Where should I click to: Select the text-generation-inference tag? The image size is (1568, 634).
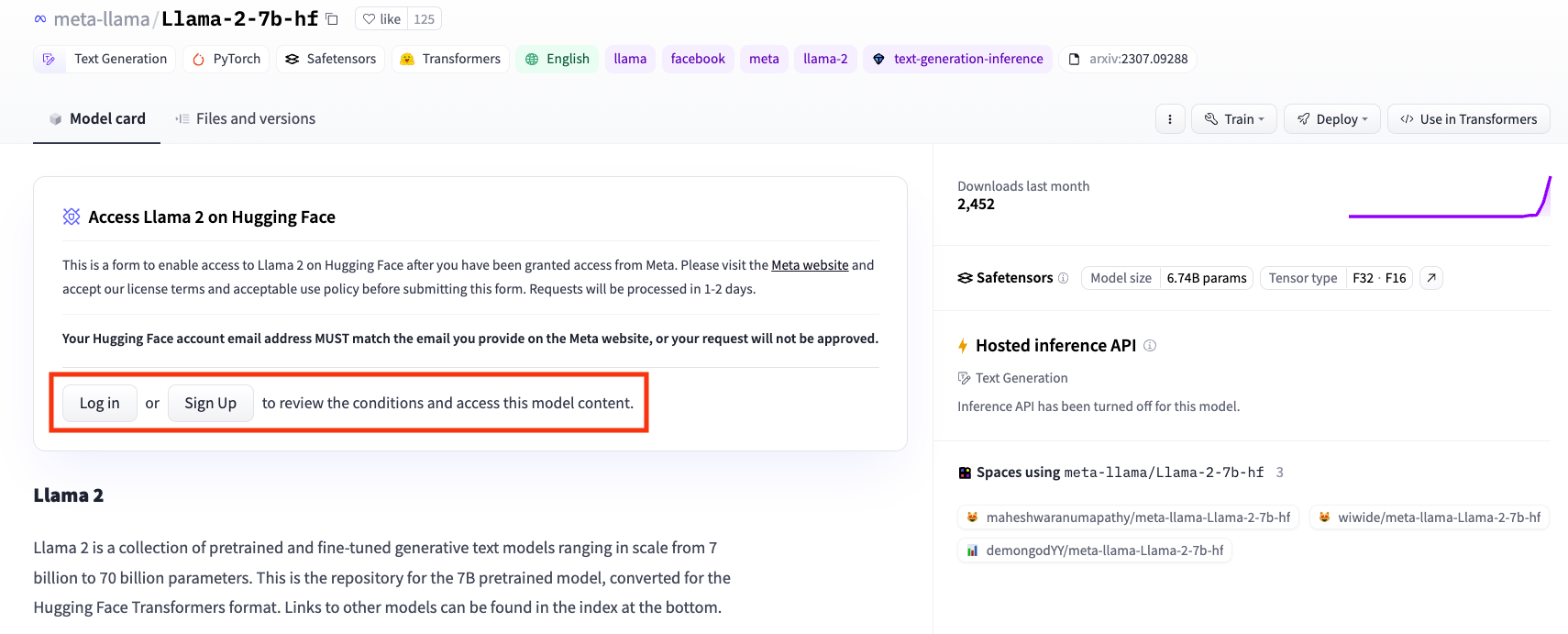coord(957,59)
